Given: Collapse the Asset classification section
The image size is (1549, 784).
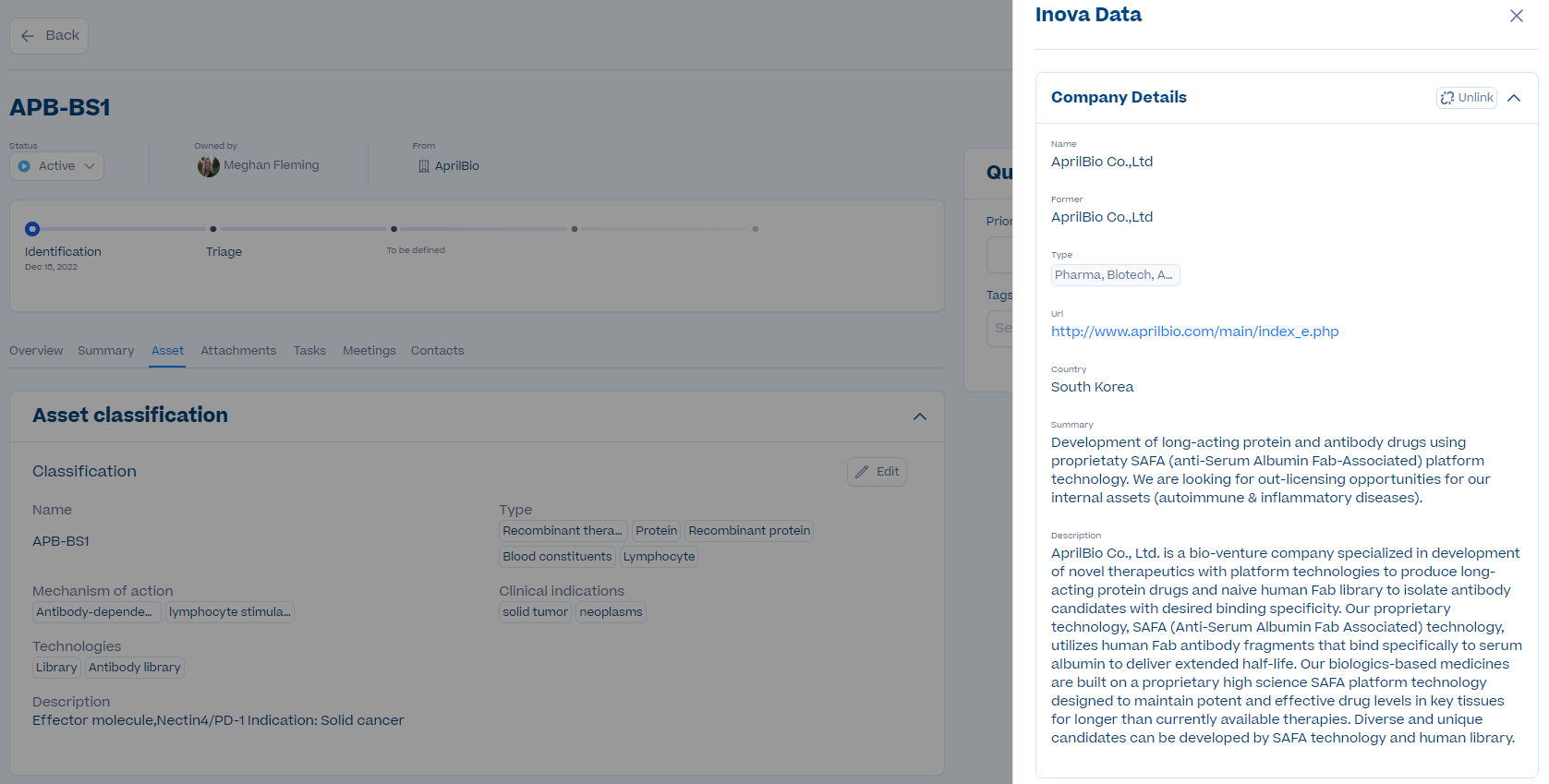Looking at the screenshot, I should (x=920, y=416).
